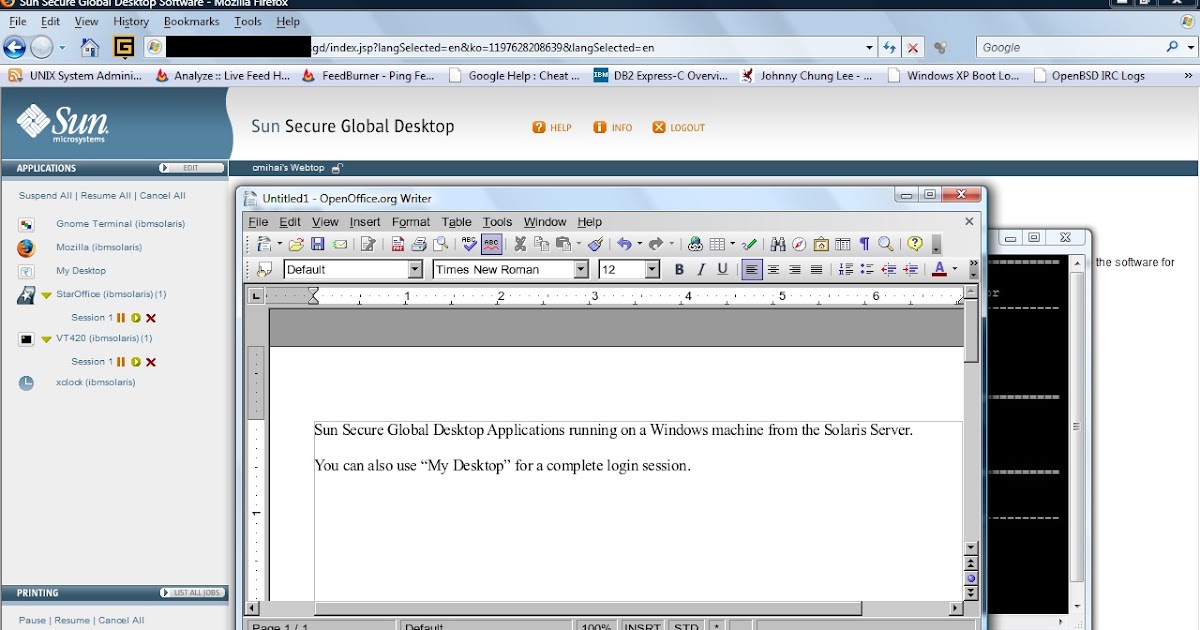
Task: Set Align Left paragraph alignment
Action: (x=752, y=269)
